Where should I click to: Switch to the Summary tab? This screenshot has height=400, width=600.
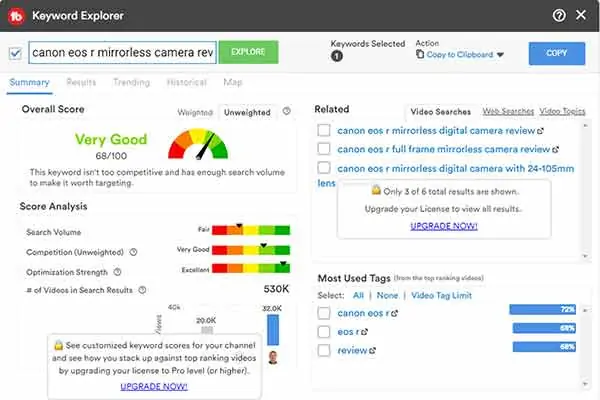29,82
